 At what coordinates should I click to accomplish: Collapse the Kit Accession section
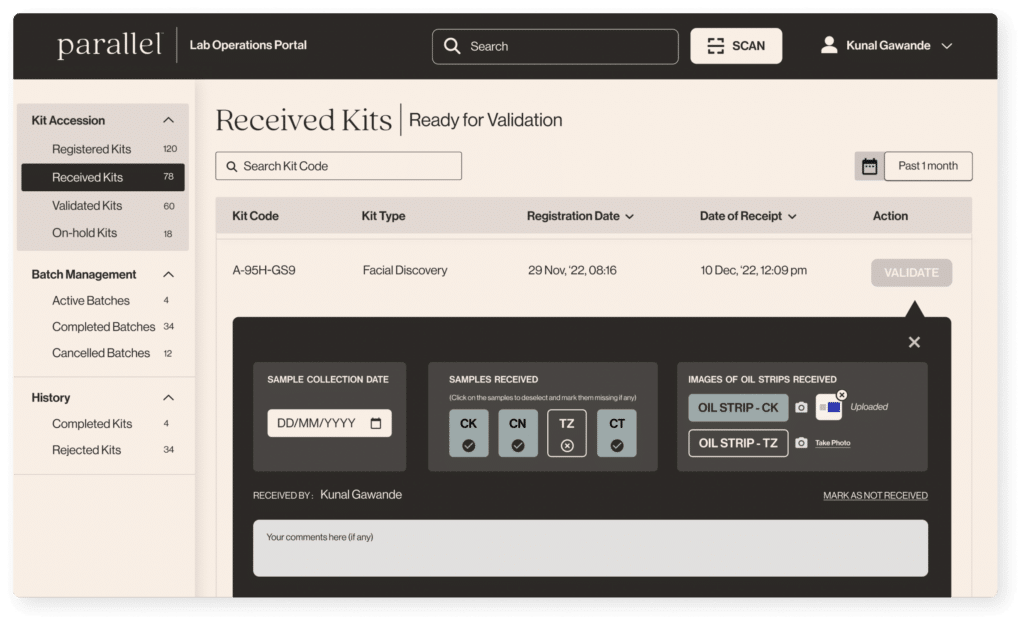(168, 121)
